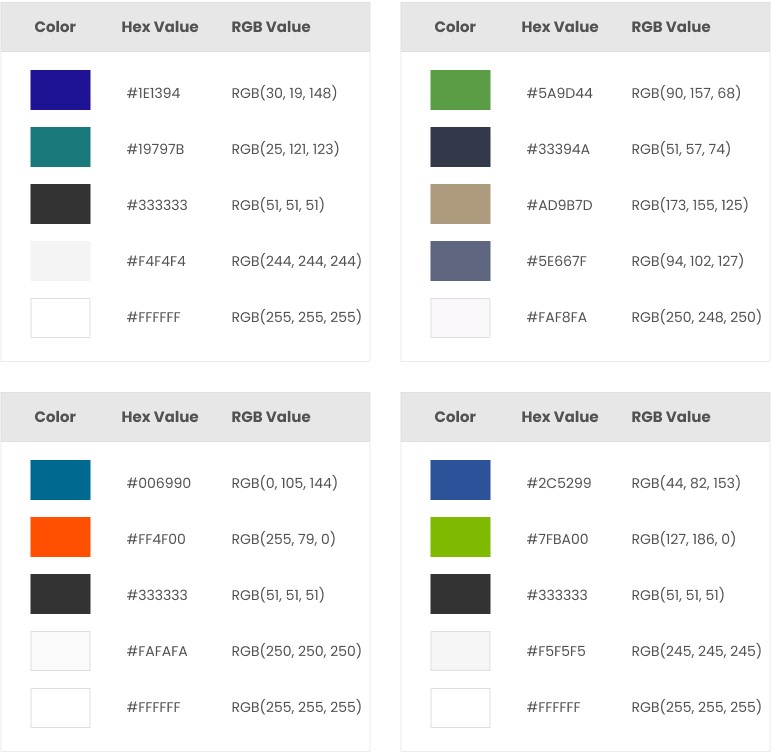Viewport: 774px width, 752px height.
Task: Pick the green #5A9D44 color swatch
Action: 460,90
